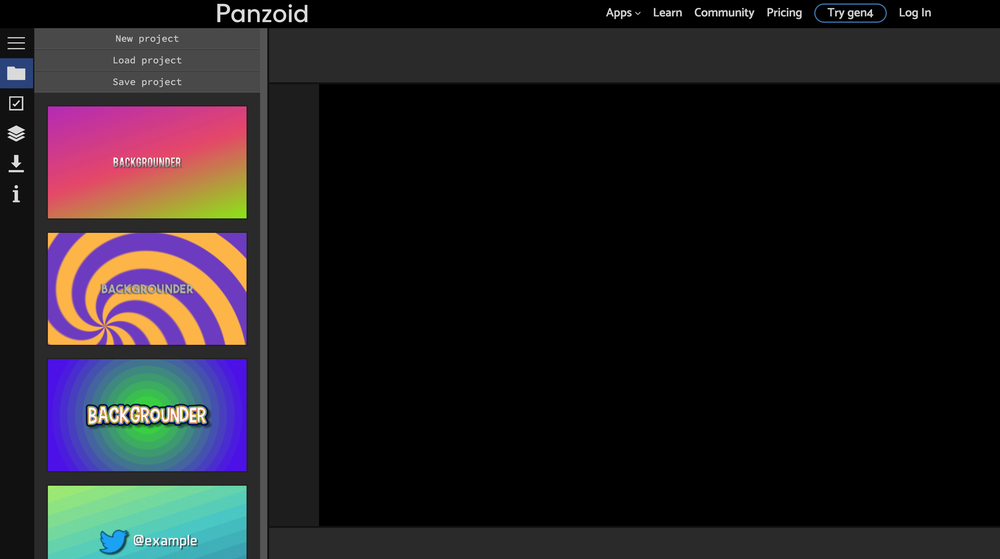Expand the Apps dropdown menu
The width and height of the screenshot is (1000, 559).
coord(623,13)
